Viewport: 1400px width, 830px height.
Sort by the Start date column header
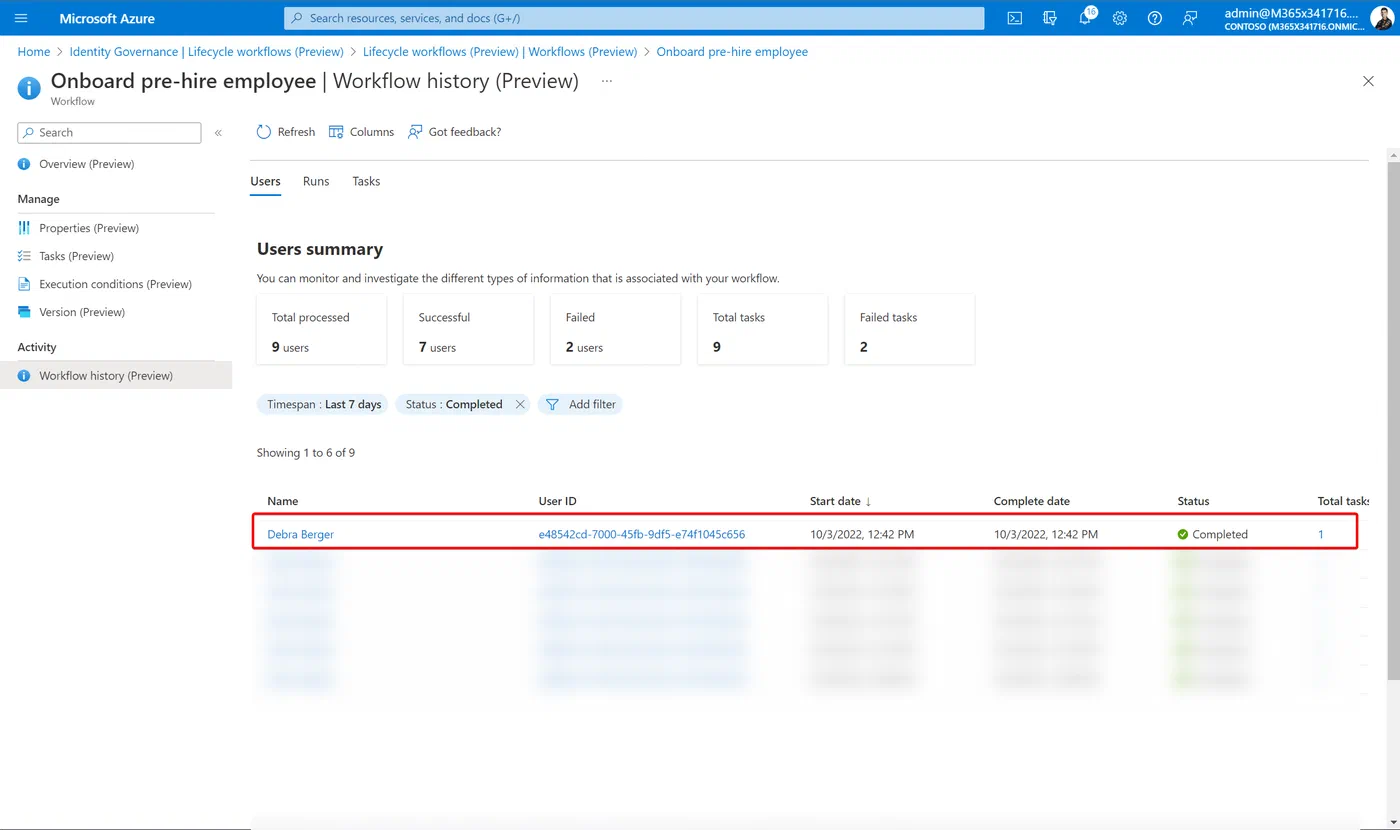tap(841, 501)
